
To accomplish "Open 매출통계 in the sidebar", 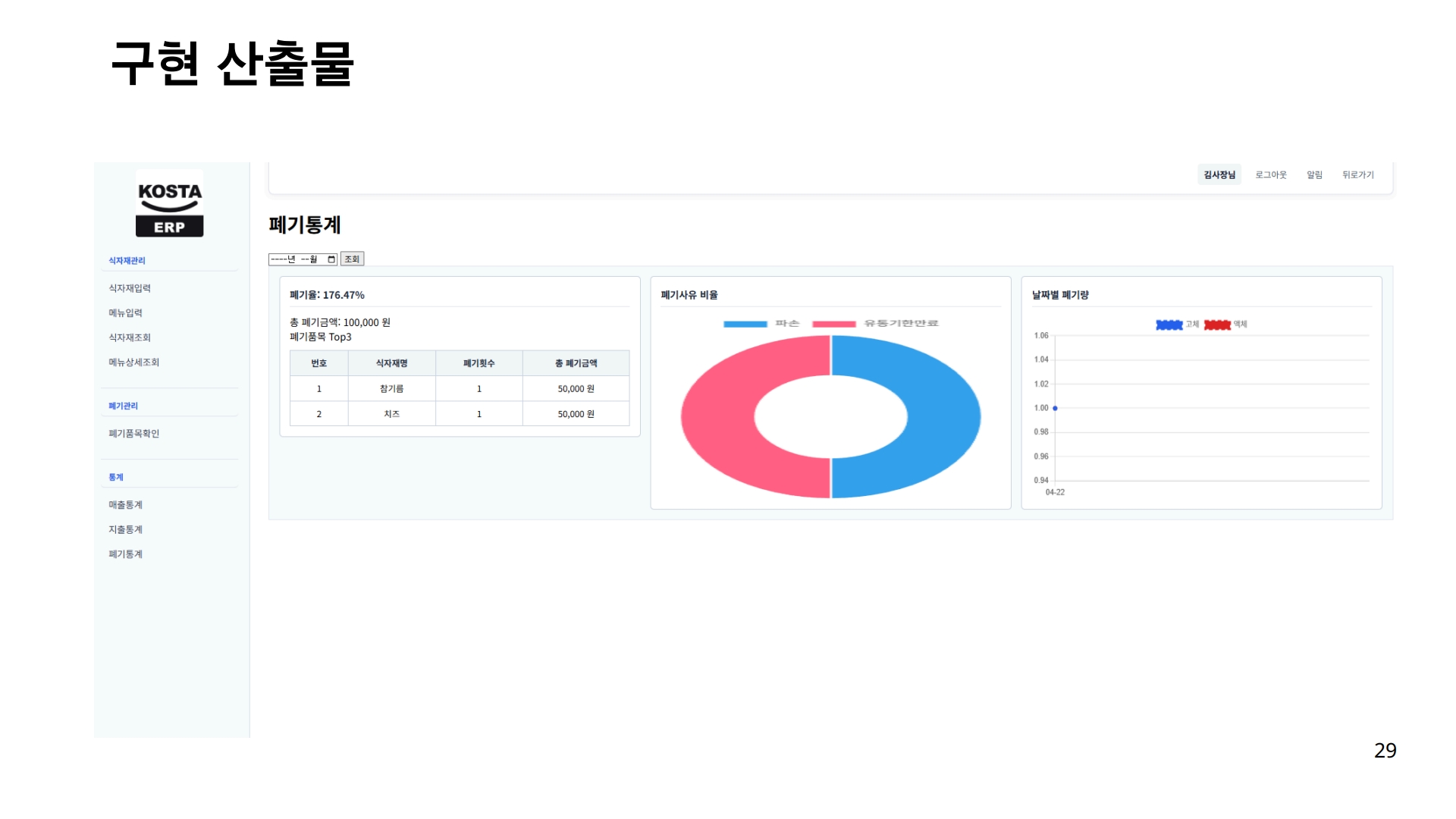I will coord(125,505).
